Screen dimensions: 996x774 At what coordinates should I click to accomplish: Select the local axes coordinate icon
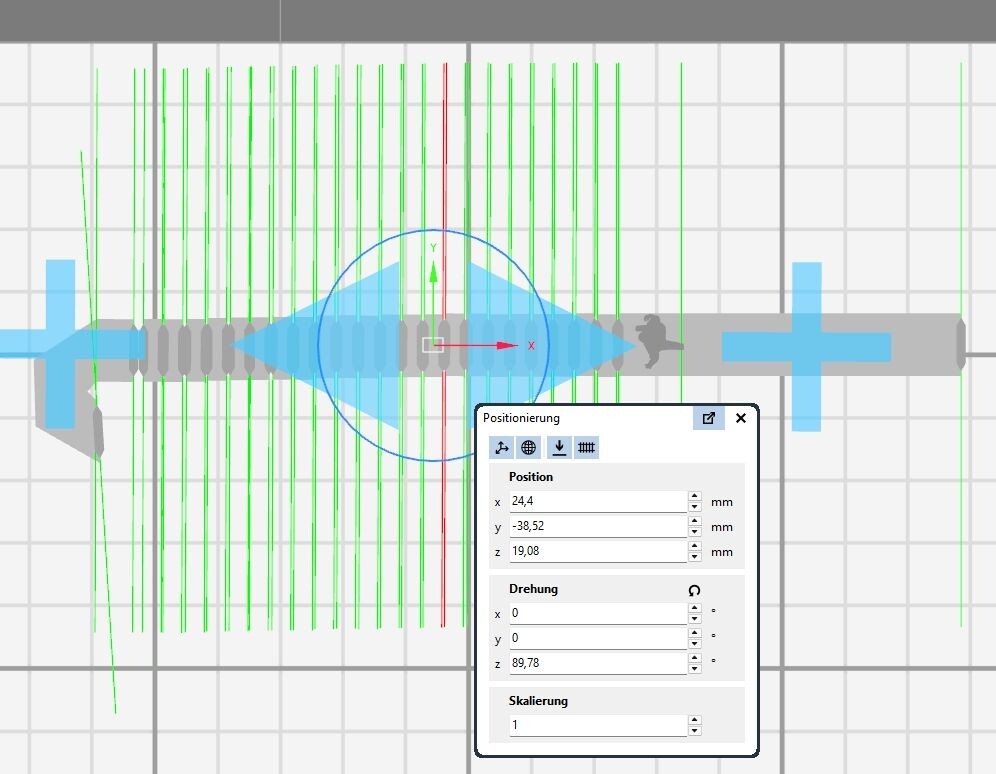502,448
